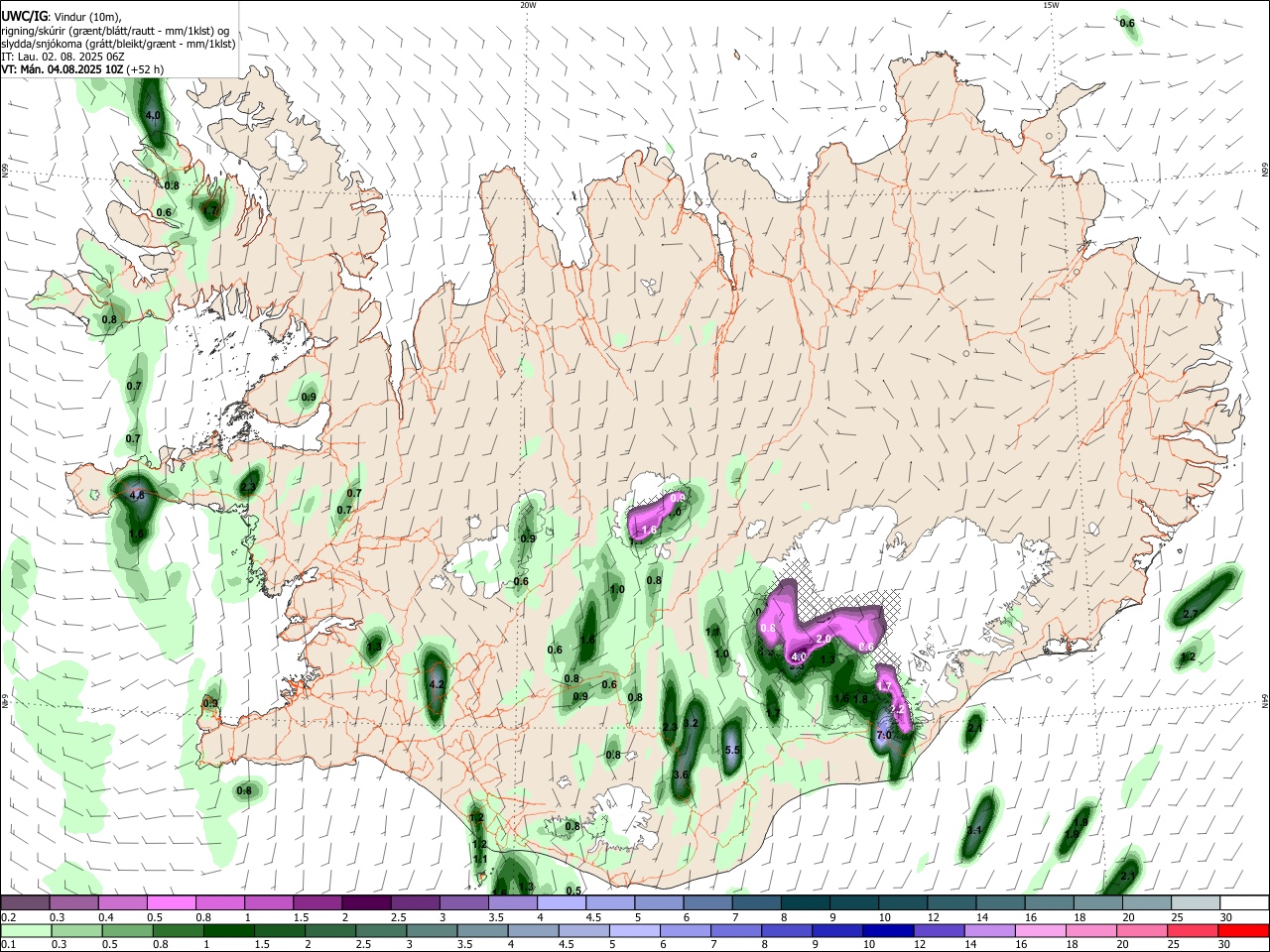Click the bright pink swatch in upper legend
Image resolution: width=1270 pixels, height=952 pixels.
tap(171, 902)
